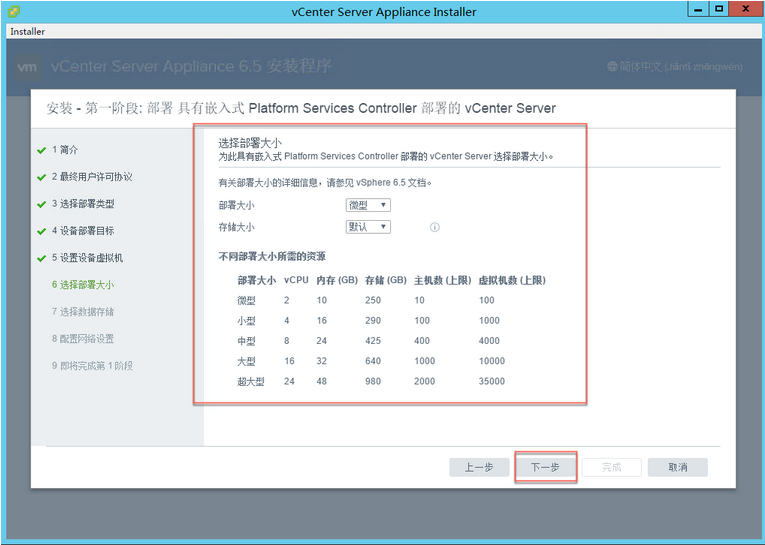Click the 微型 row label in table
Screen dimensions: 765x545
[246, 301]
